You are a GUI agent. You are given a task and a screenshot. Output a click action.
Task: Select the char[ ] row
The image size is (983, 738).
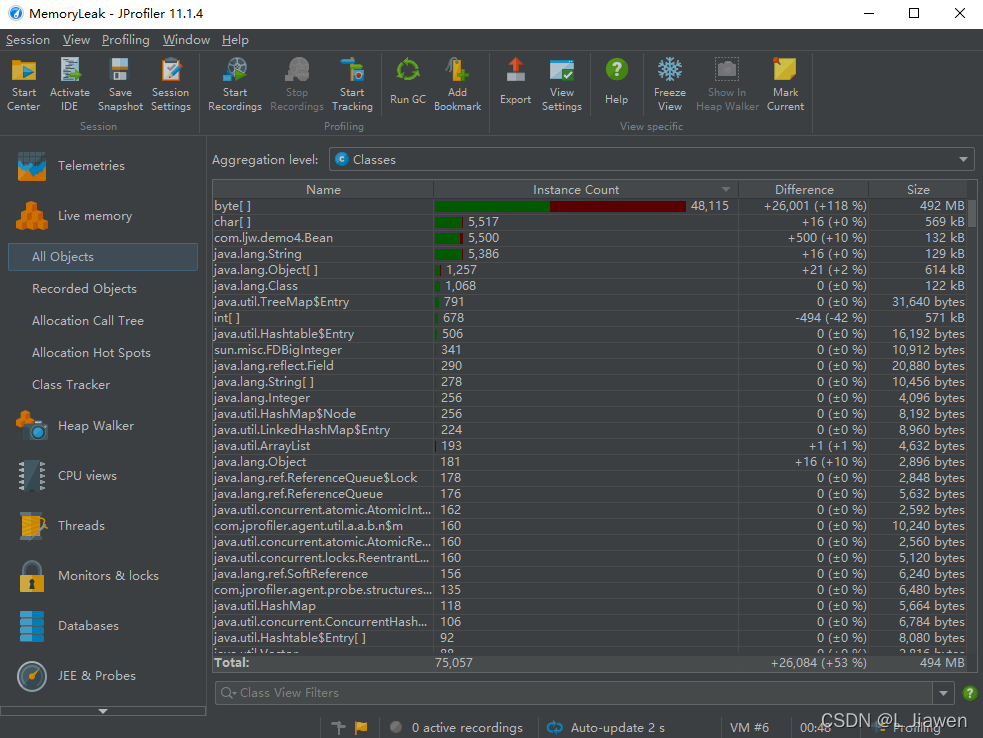tap(589, 222)
